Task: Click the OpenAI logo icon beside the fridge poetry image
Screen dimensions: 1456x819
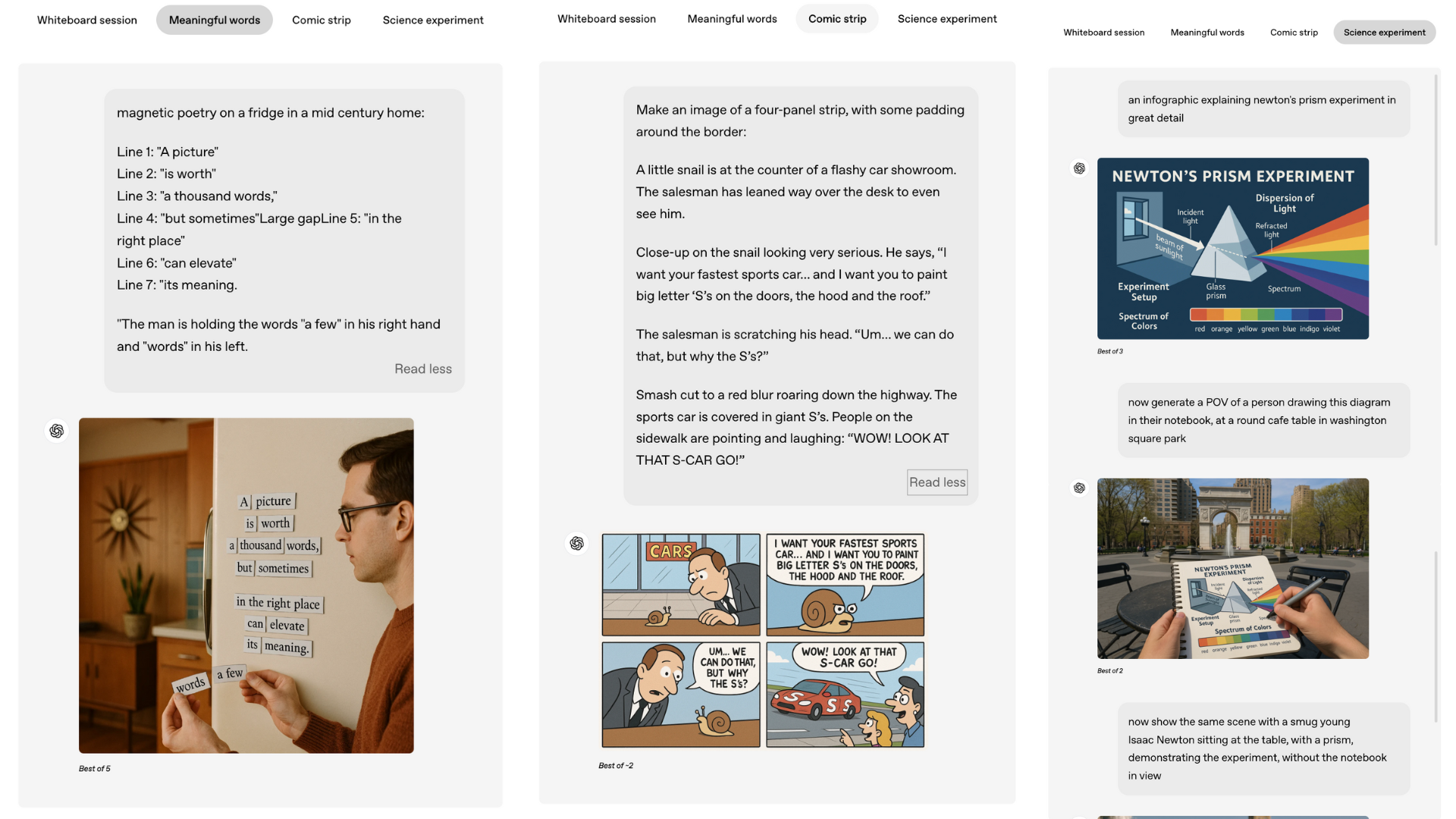Action: [57, 431]
